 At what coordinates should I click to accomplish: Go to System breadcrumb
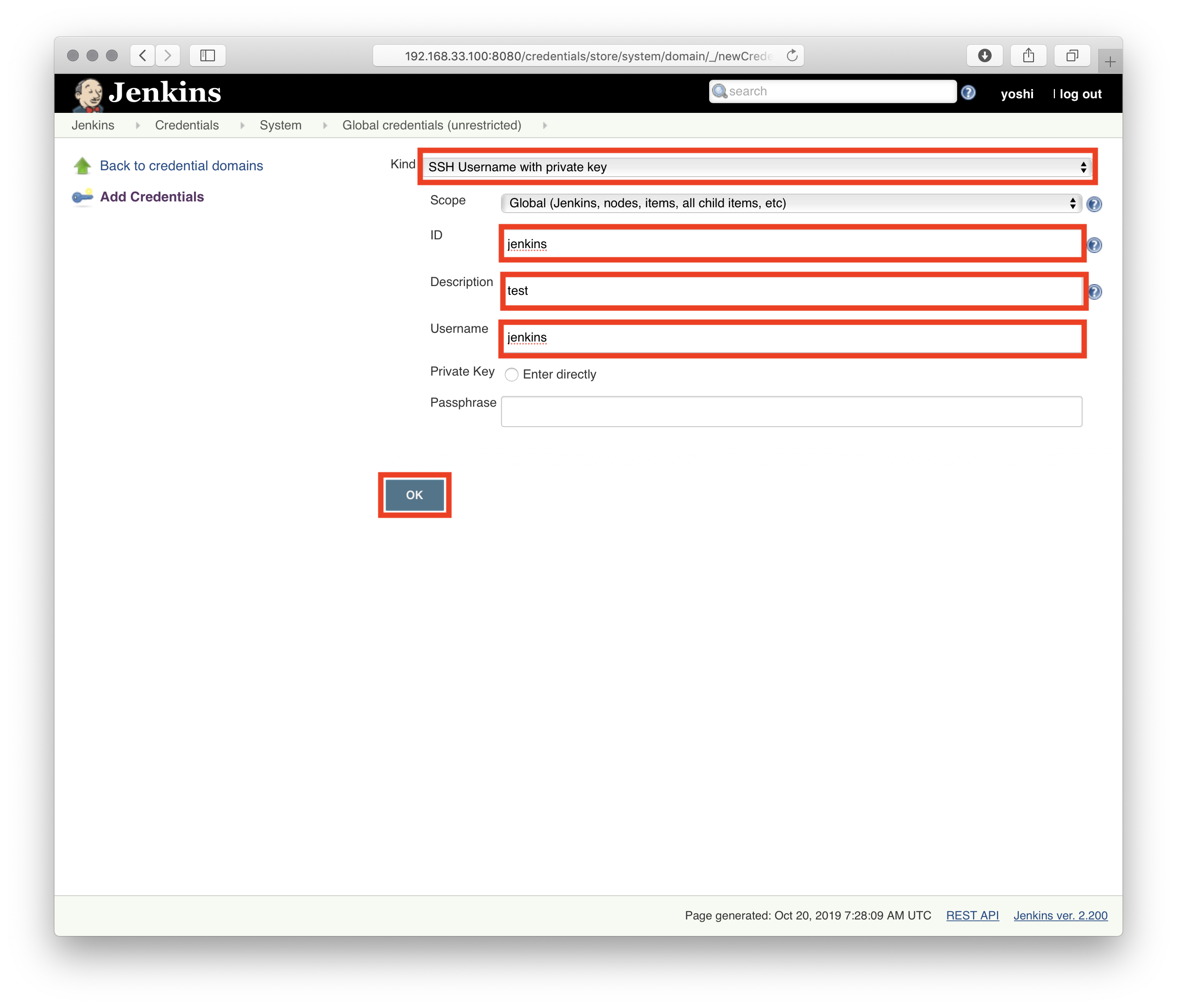[281, 125]
